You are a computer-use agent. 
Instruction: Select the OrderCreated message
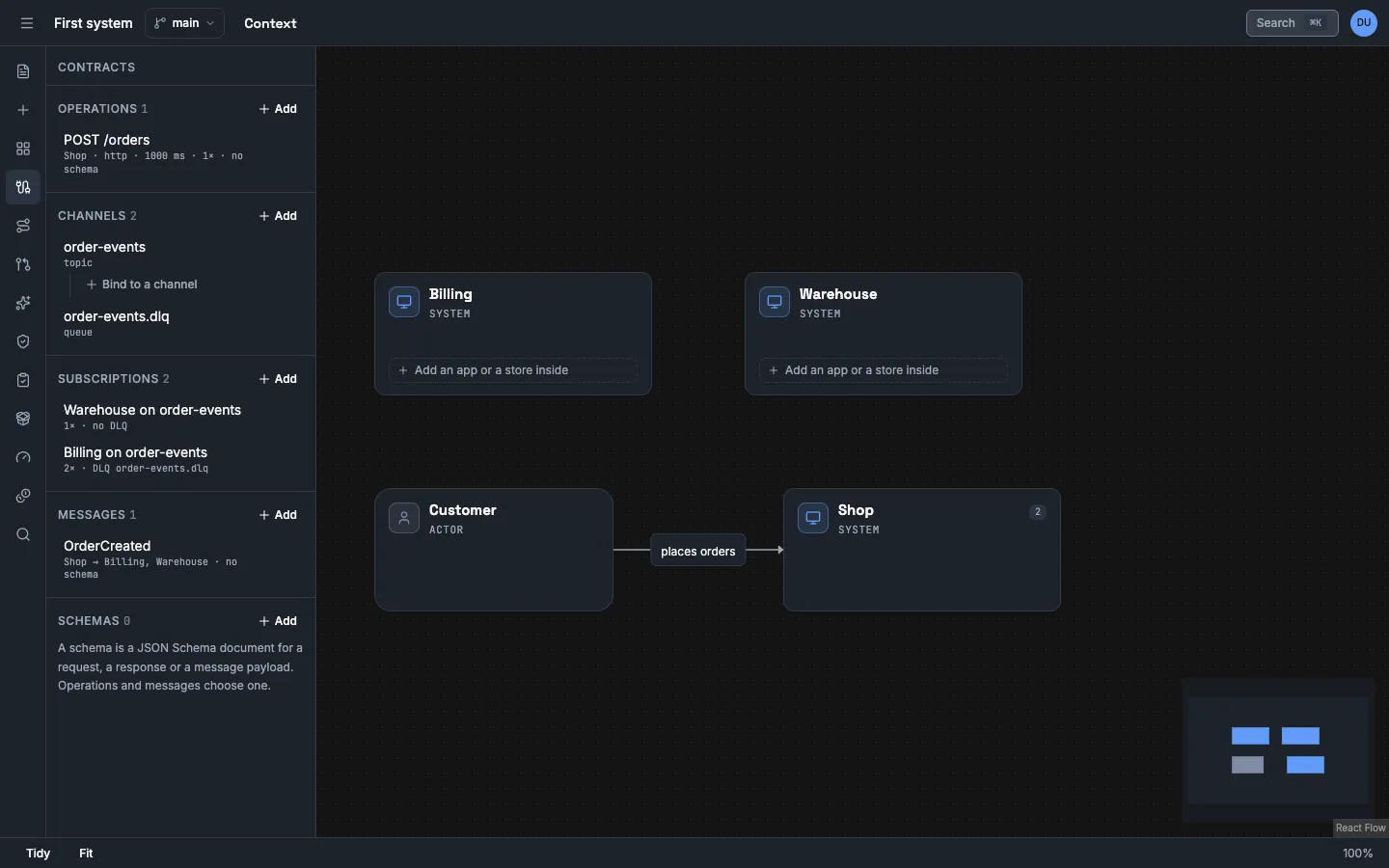[x=179, y=559]
